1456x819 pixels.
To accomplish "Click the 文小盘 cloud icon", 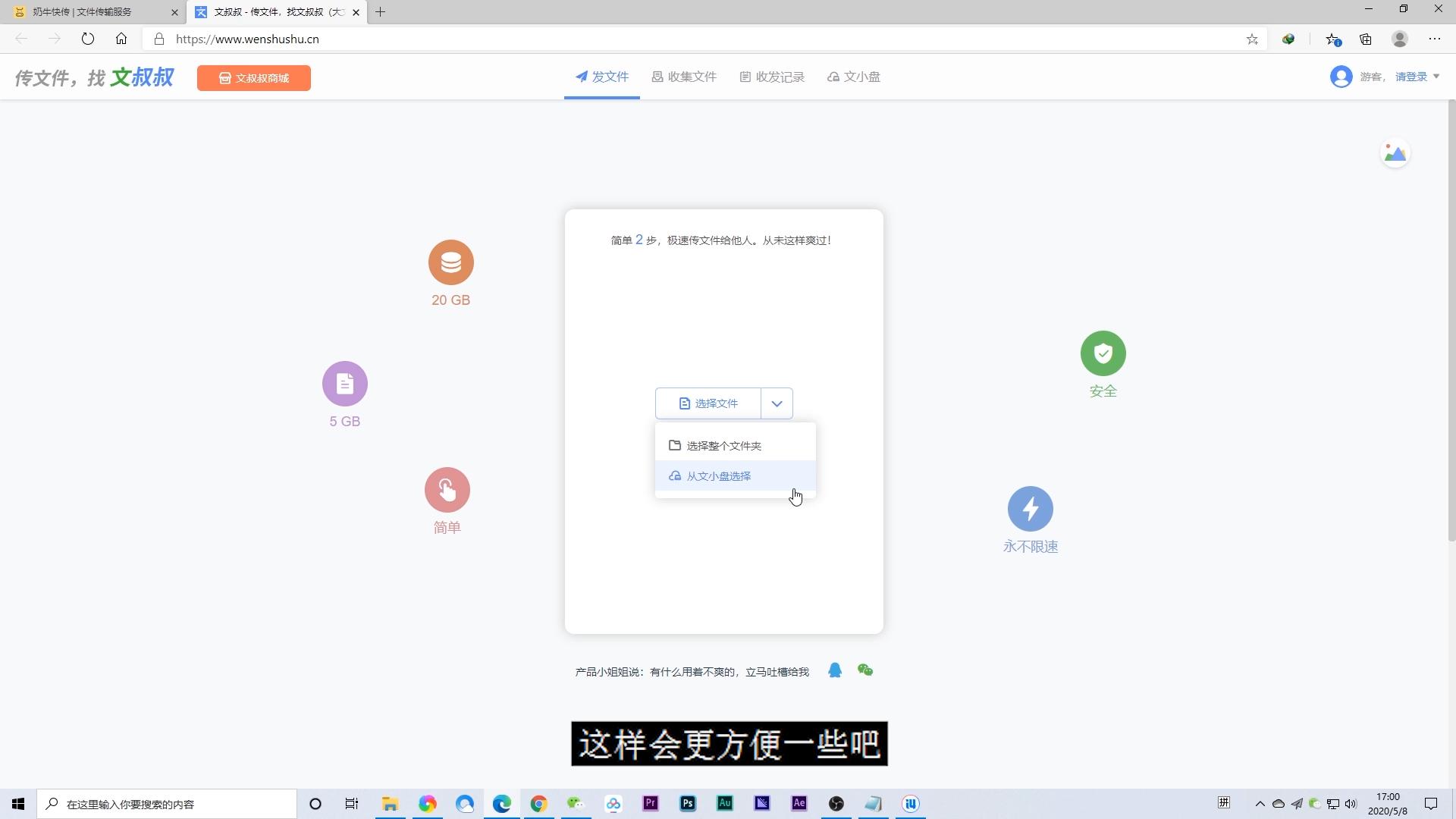I will pyautogui.click(x=833, y=77).
